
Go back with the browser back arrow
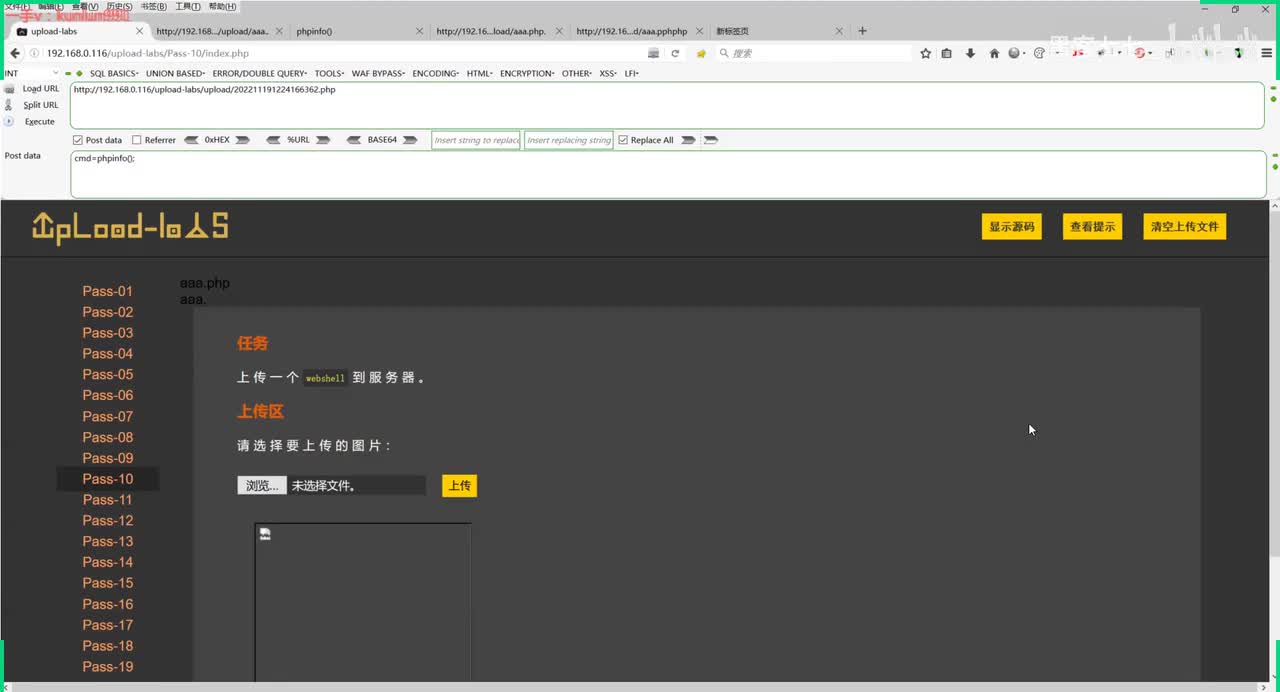point(15,53)
